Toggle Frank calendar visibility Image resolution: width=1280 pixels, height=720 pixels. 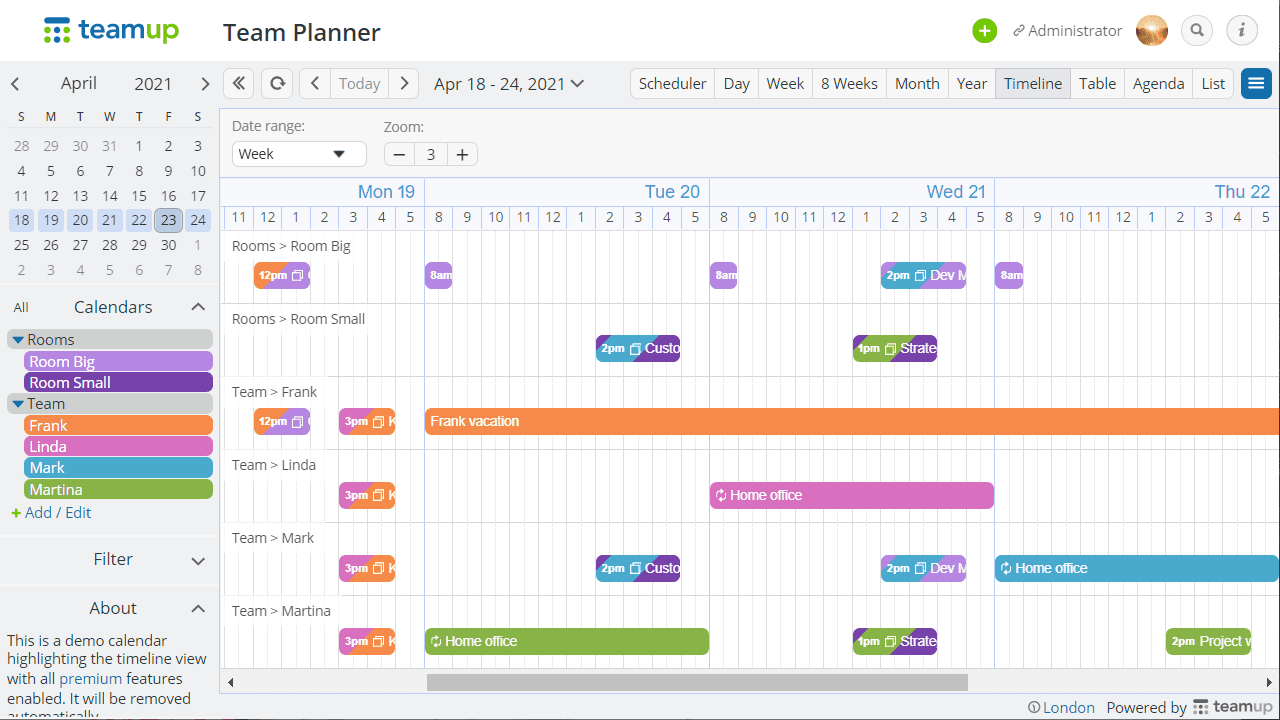coord(118,425)
